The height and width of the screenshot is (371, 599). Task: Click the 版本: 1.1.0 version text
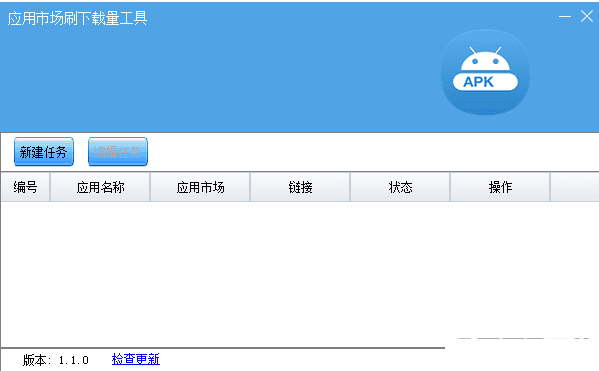tap(56, 360)
